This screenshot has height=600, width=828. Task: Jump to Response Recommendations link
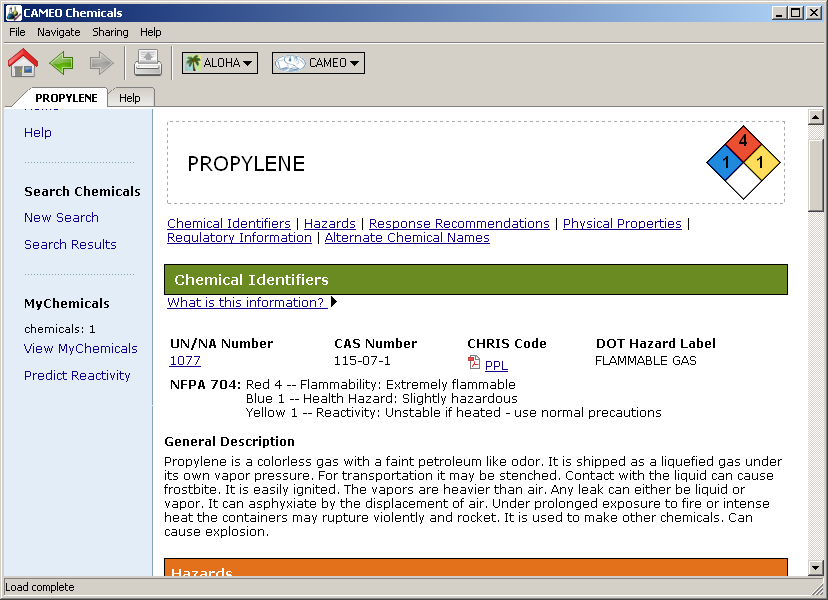tap(459, 223)
